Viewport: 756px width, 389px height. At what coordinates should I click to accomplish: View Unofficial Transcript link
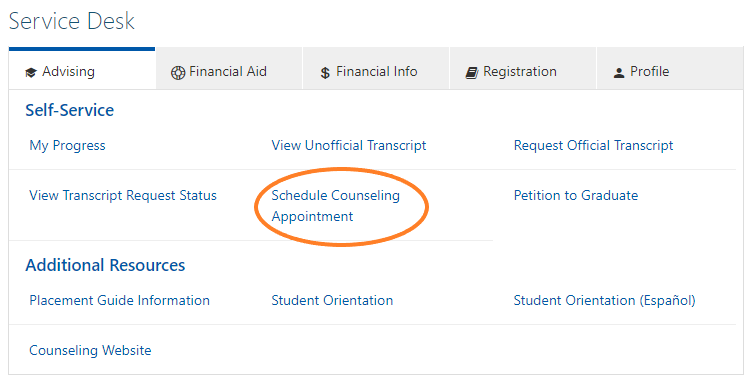tap(349, 146)
